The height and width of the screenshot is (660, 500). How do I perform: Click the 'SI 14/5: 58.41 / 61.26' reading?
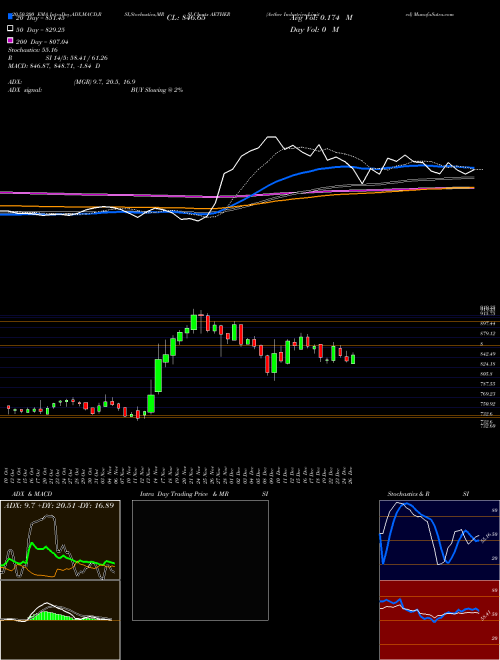click(78, 58)
